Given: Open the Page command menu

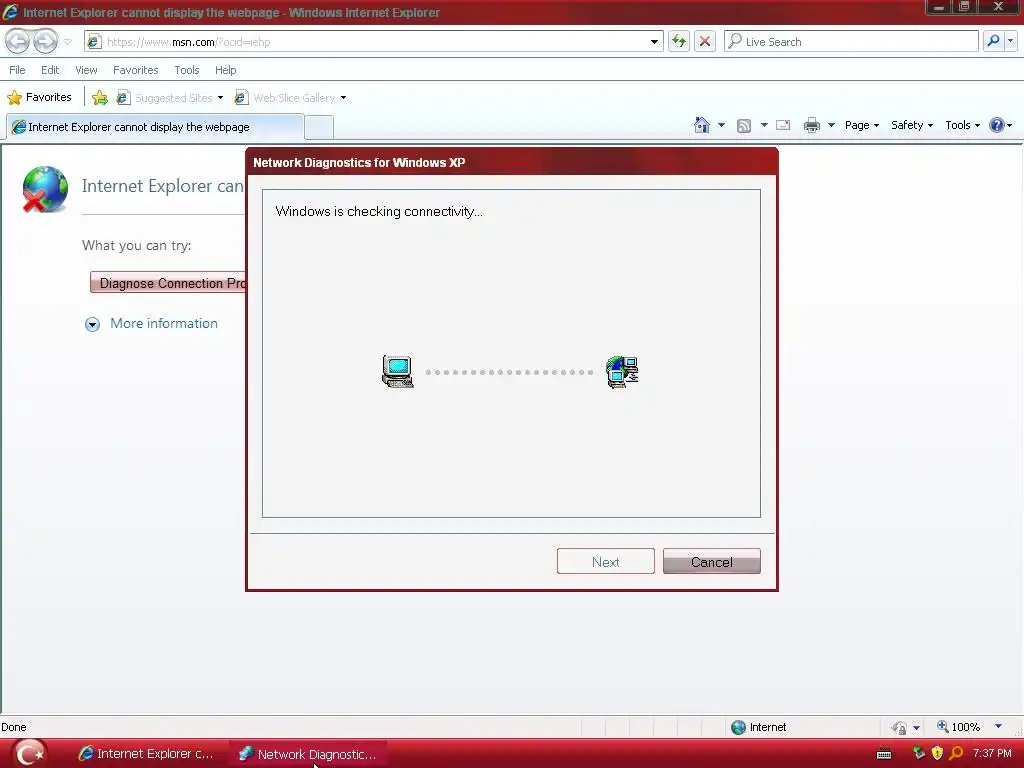Looking at the screenshot, I should tap(861, 125).
